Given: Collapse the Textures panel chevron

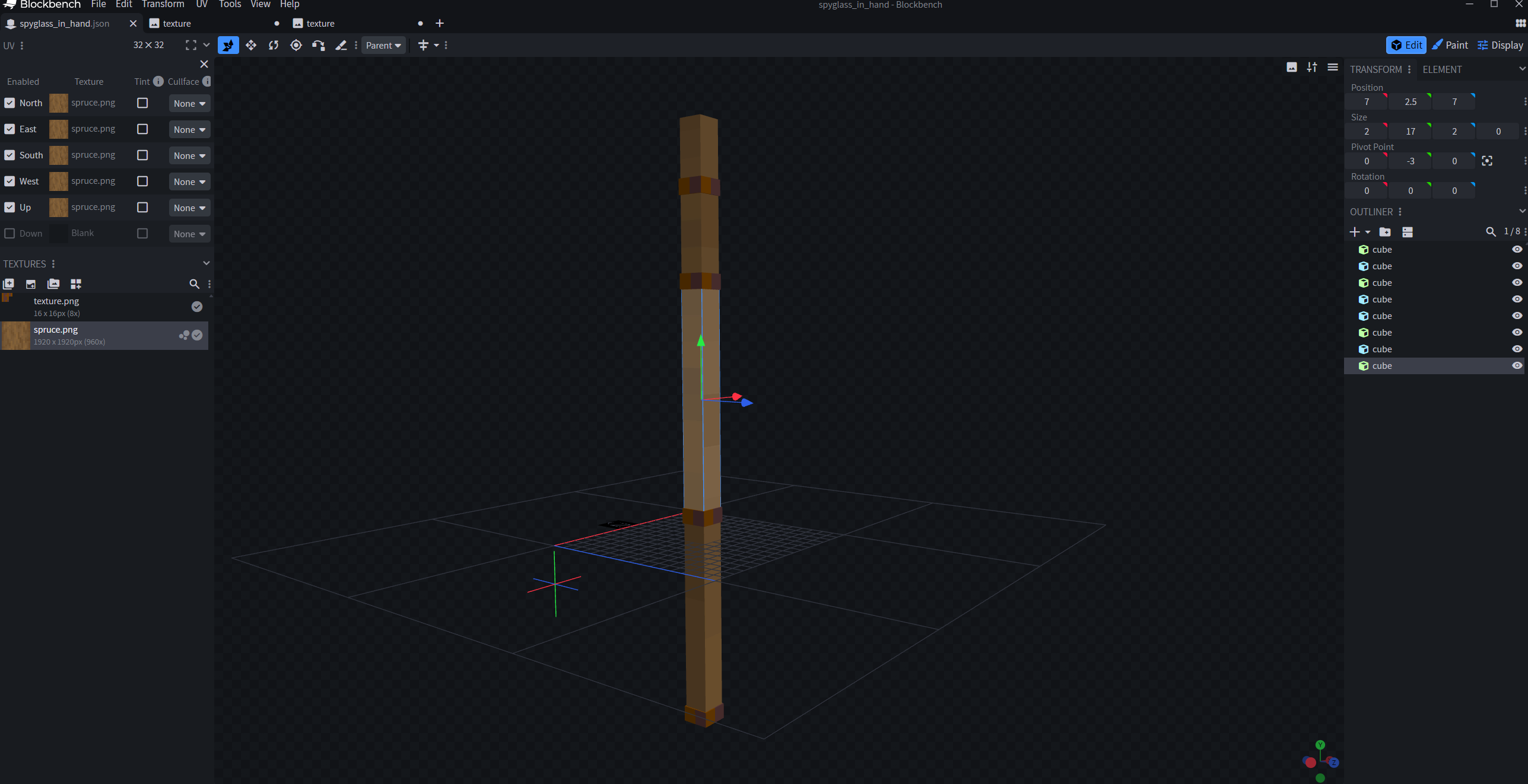Looking at the screenshot, I should [206, 263].
